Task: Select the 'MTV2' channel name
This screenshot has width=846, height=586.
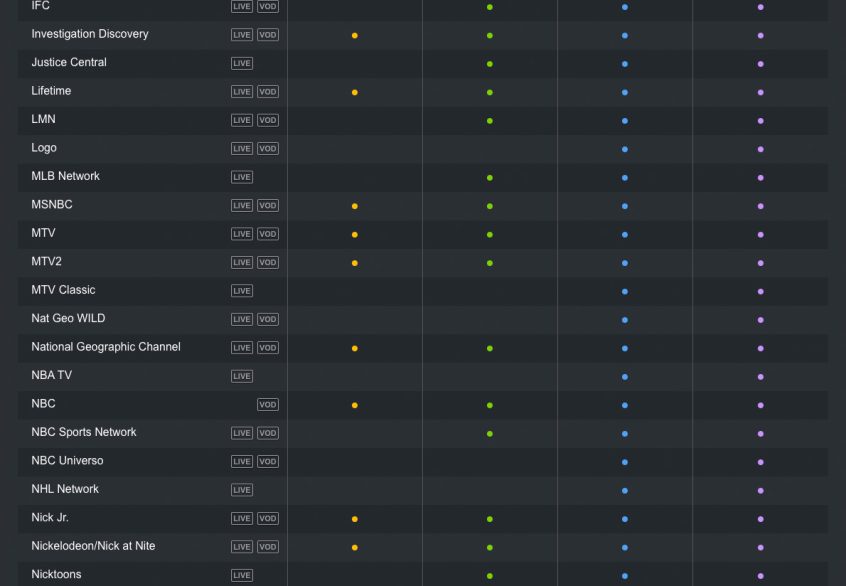Action: pyautogui.click(x=46, y=261)
